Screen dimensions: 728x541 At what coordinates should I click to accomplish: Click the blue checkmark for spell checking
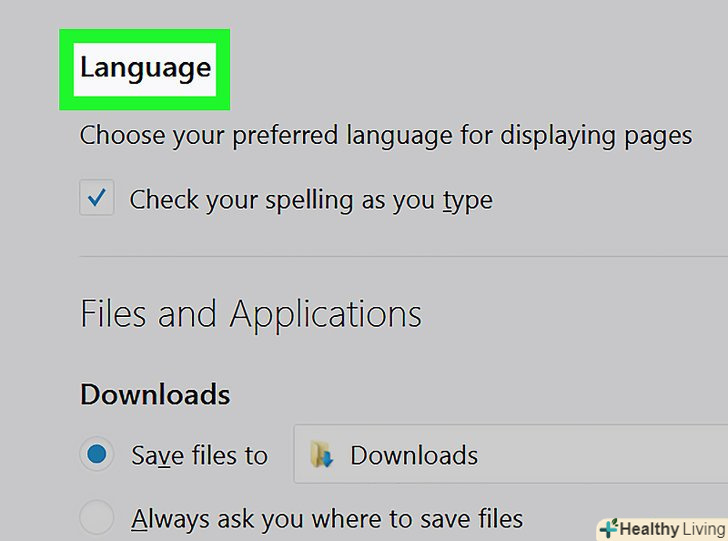point(97,199)
